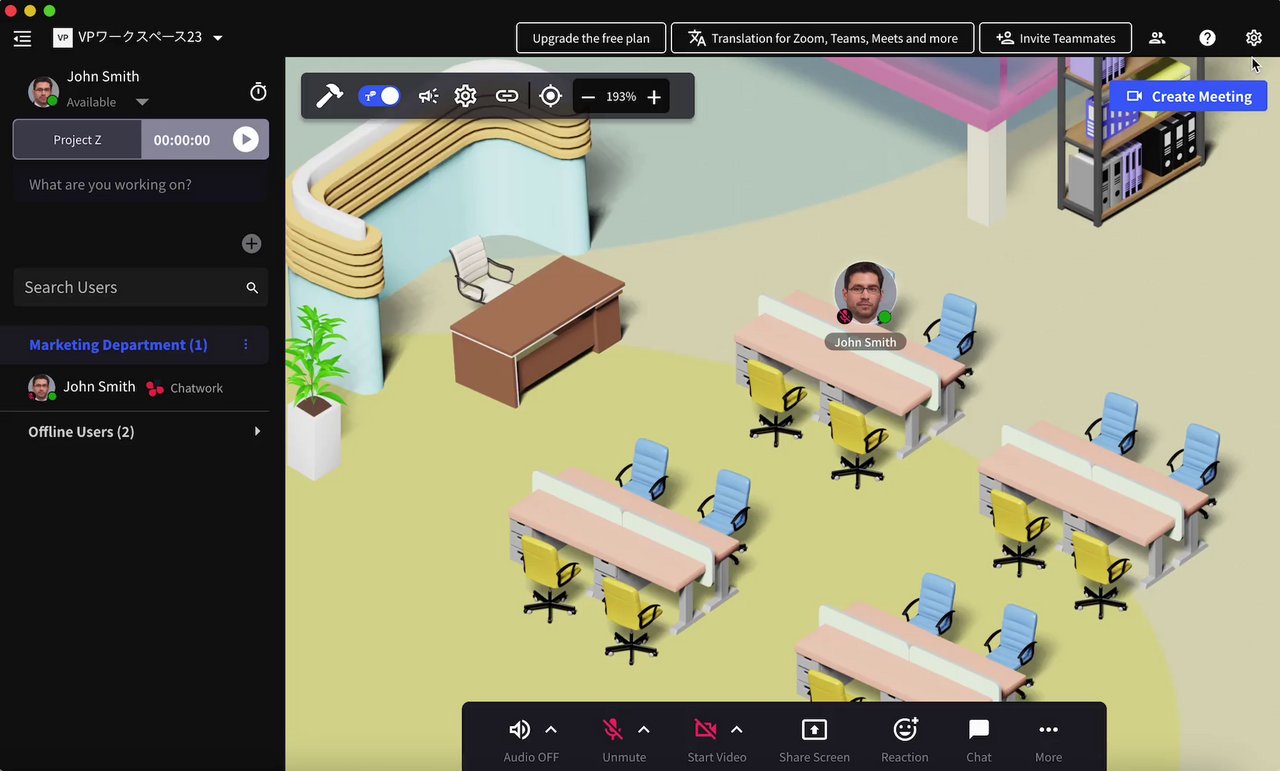Click John Smith's avatar on the office floor

click(865, 292)
